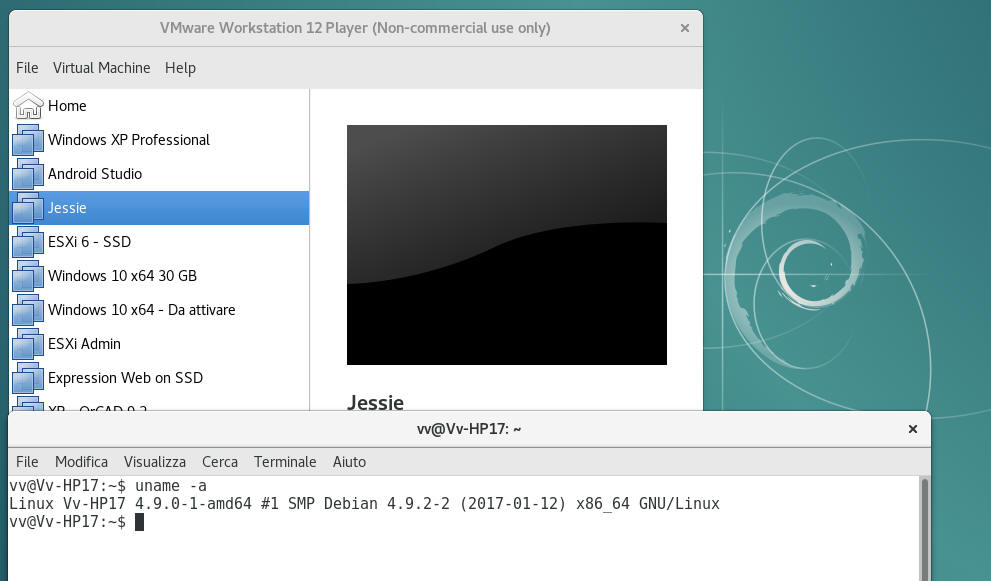Click the ESXi Admin VM icon
991x581 pixels.
point(28,345)
